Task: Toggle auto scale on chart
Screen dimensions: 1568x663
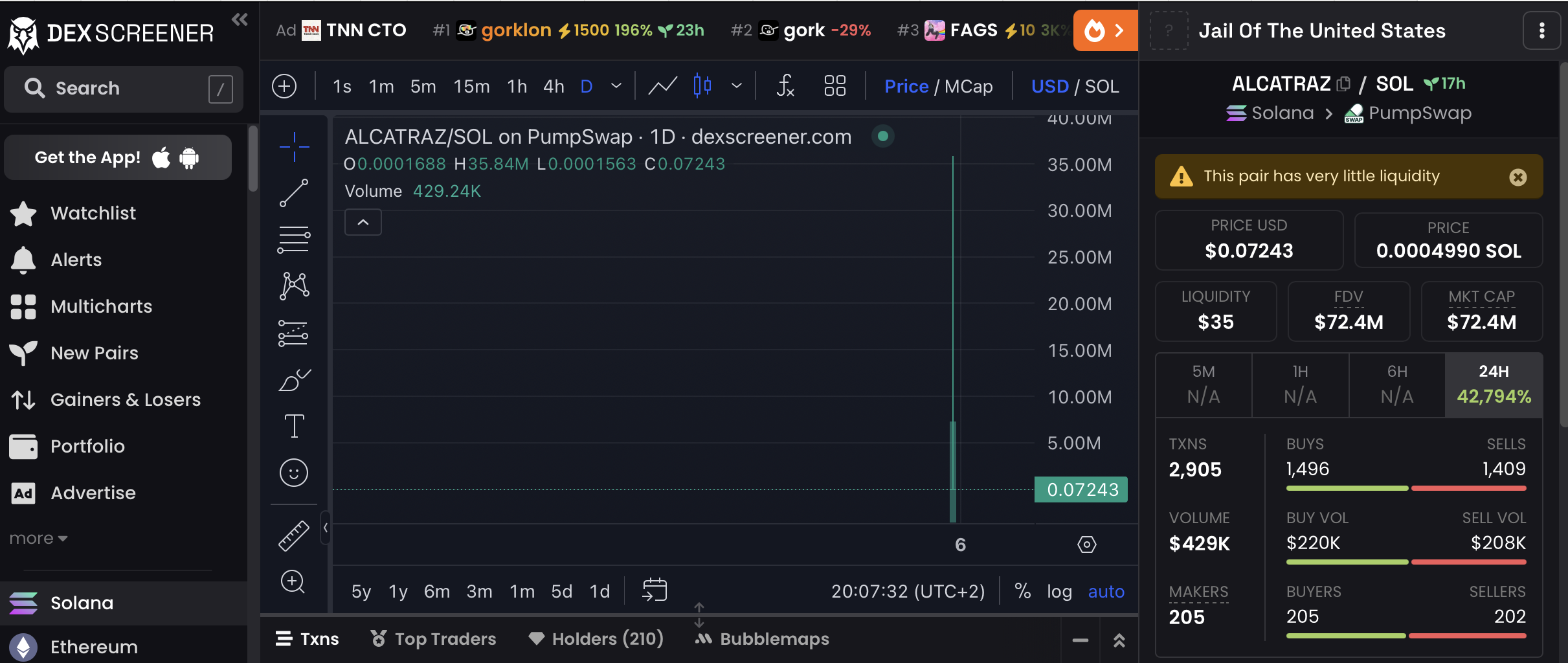Action: coord(1106,591)
